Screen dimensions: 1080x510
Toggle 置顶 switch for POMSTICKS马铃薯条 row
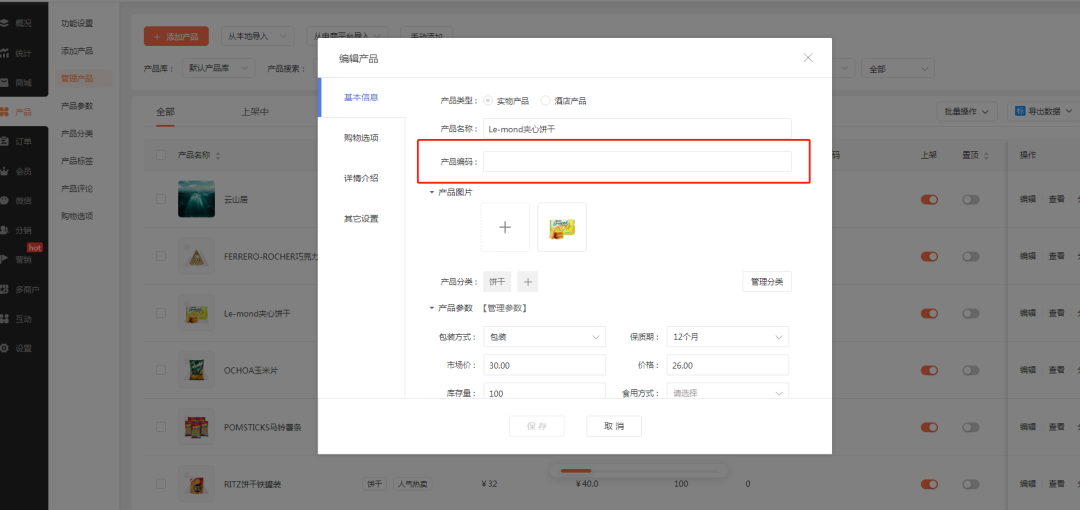pos(970,427)
